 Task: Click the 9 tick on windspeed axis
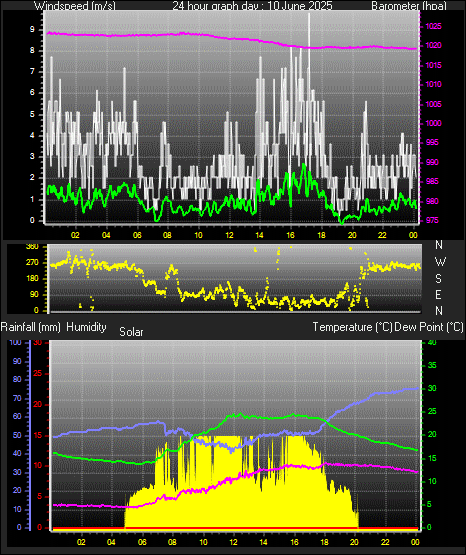point(32,30)
